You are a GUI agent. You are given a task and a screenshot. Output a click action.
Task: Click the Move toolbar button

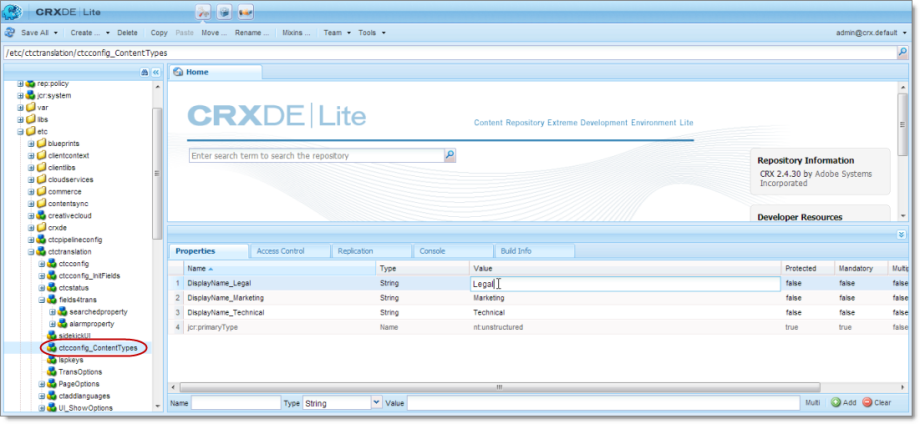click(214, 33)
